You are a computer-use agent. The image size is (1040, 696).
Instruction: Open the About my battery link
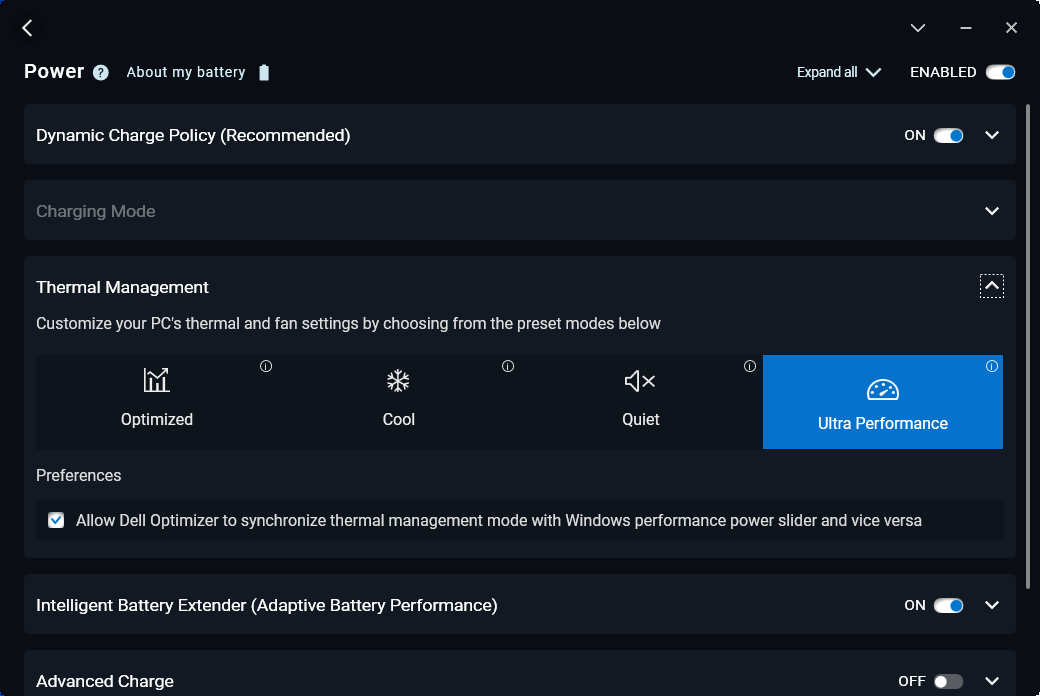pos(186,72)
